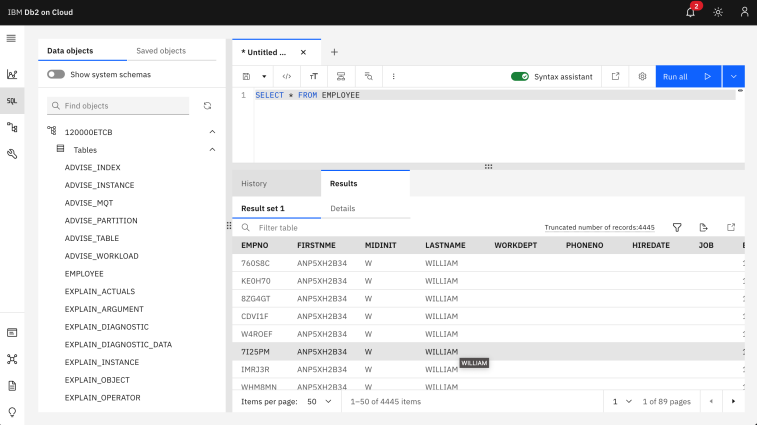Click the hamburger navigation menu
757x425 pixels.
tap(12, 38)
